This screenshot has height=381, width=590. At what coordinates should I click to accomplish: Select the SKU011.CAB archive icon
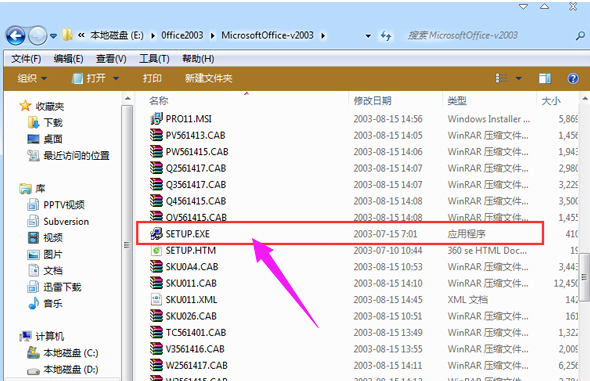coord(156,283)
